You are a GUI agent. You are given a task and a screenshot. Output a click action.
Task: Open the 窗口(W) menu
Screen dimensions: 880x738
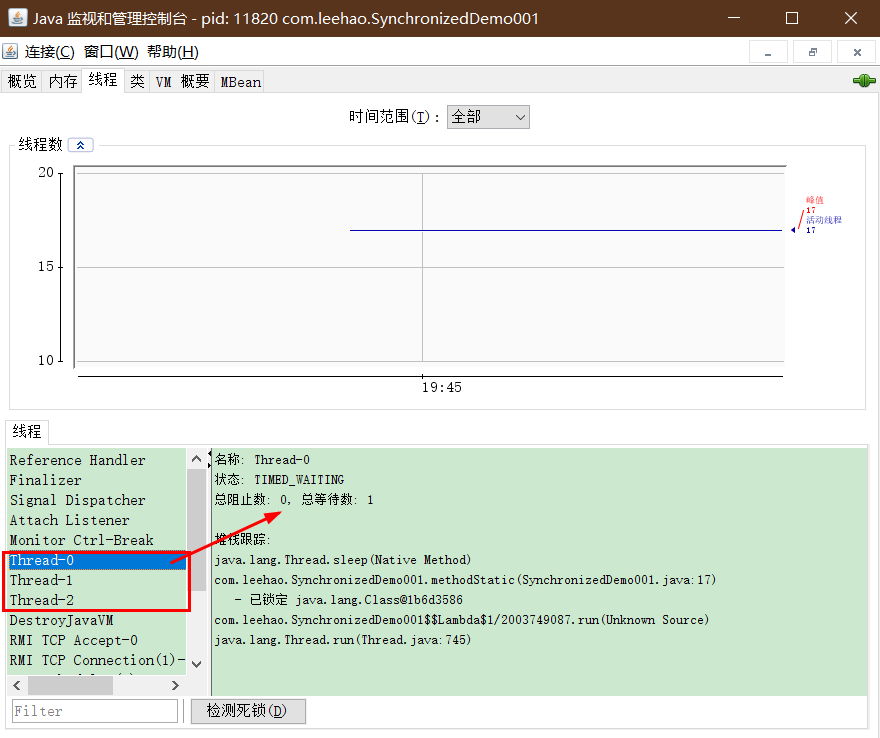click(111, 52)
